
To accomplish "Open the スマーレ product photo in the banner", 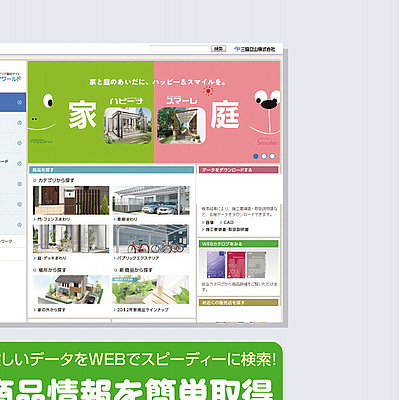I will [x=181, y=126].
